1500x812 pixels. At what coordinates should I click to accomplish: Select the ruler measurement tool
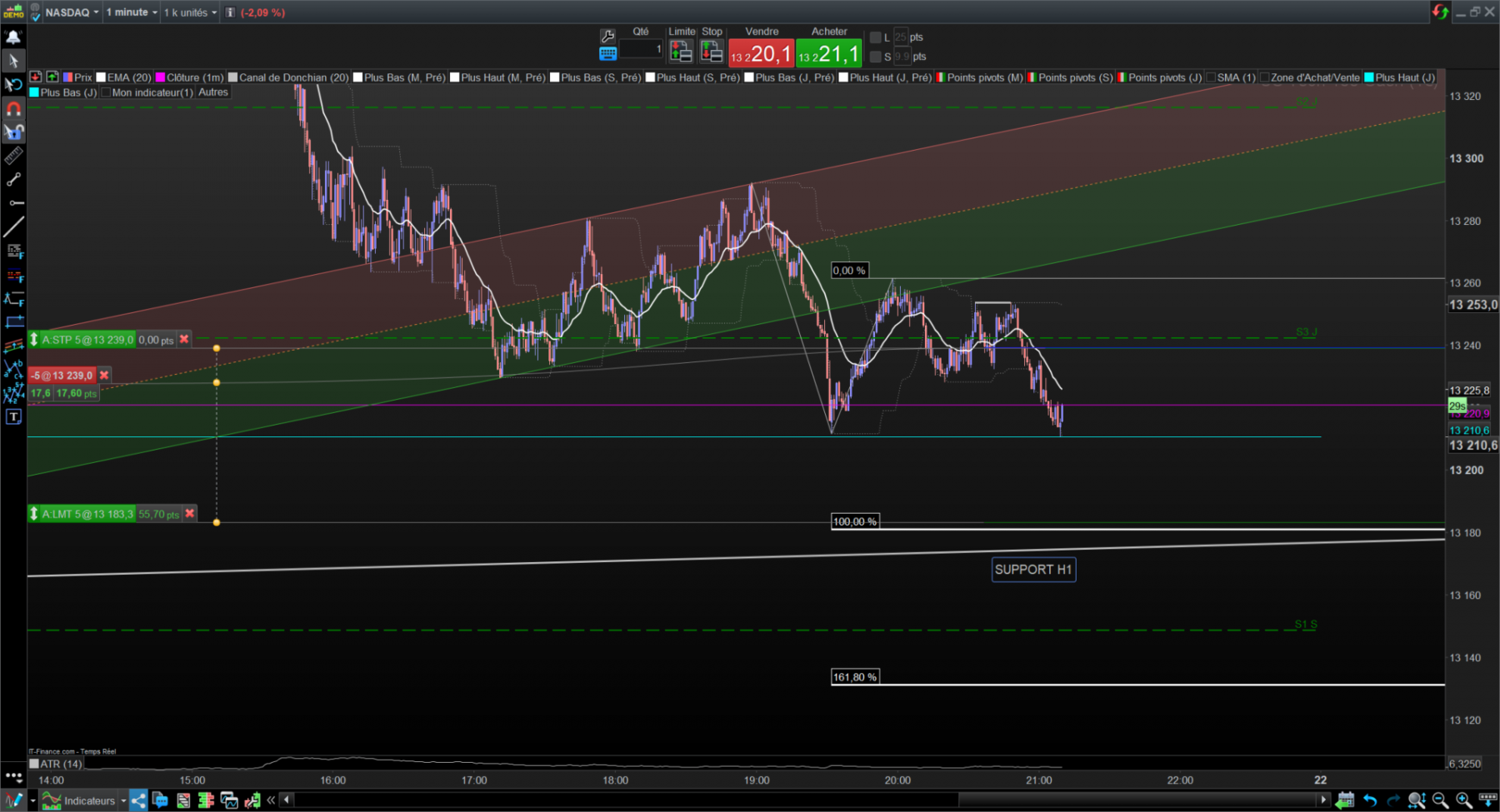[13, 156]
